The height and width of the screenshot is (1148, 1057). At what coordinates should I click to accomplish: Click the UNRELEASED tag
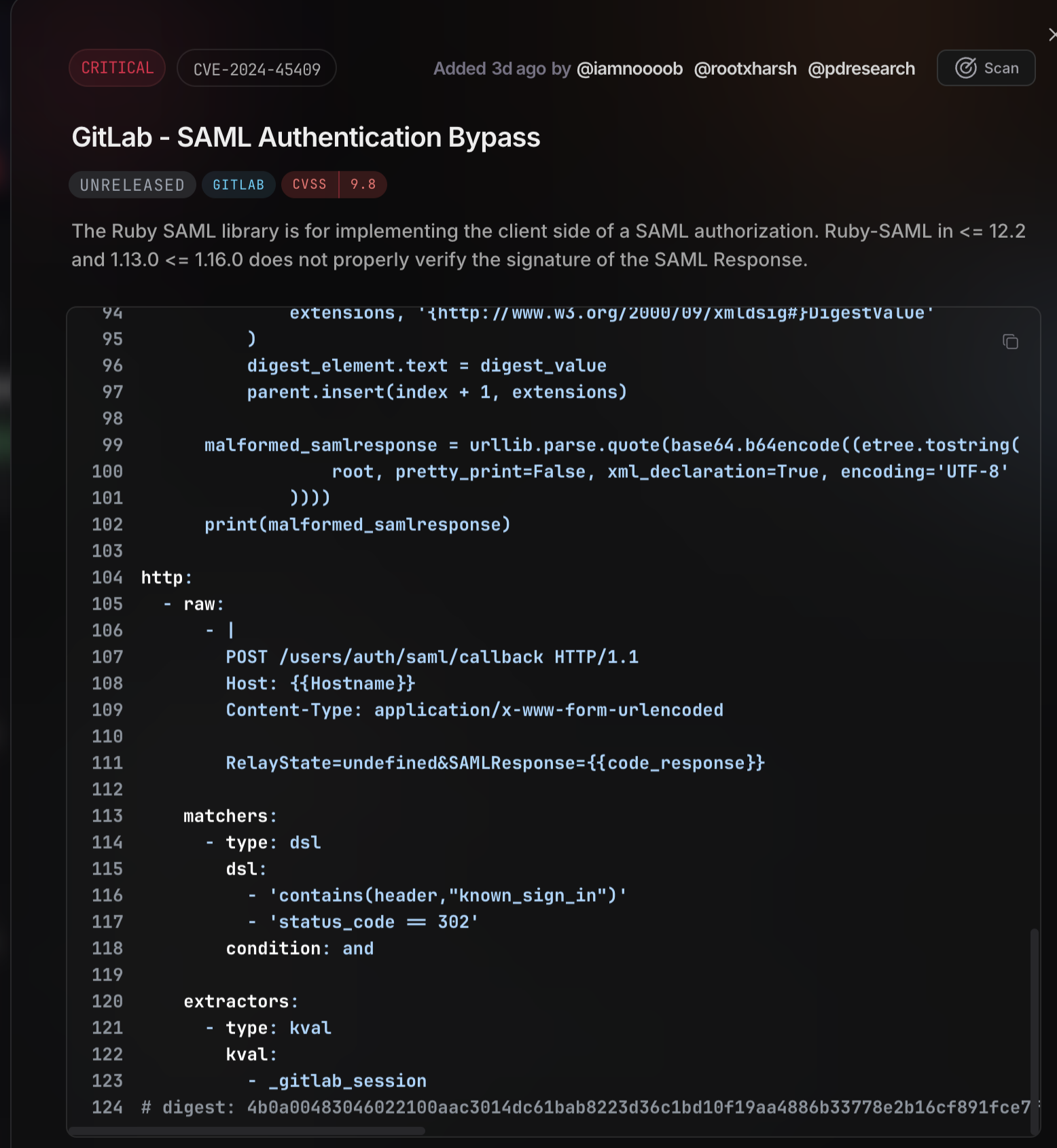[x=132, y=185]
